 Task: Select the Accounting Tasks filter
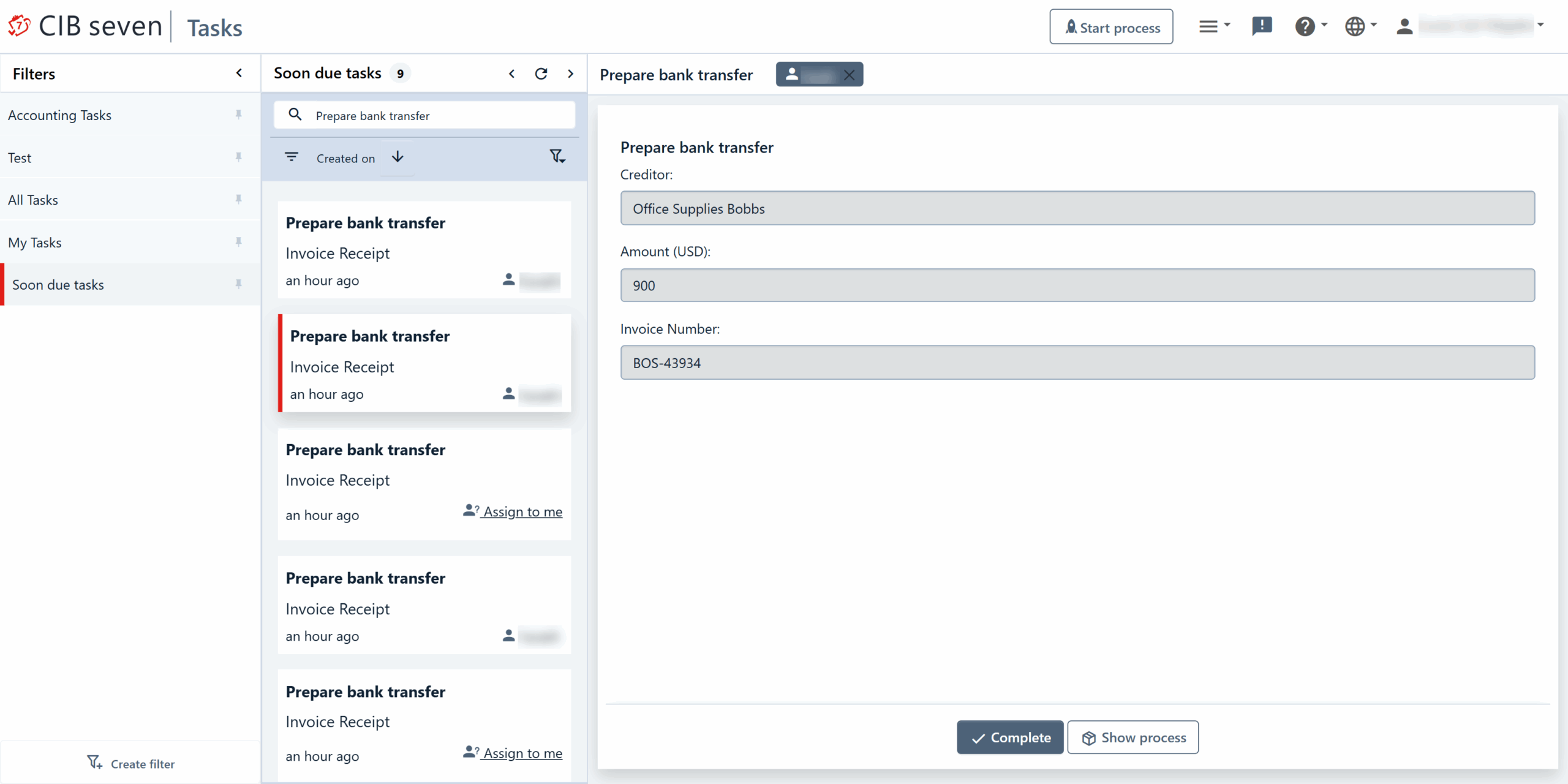[x=130, y=115]
